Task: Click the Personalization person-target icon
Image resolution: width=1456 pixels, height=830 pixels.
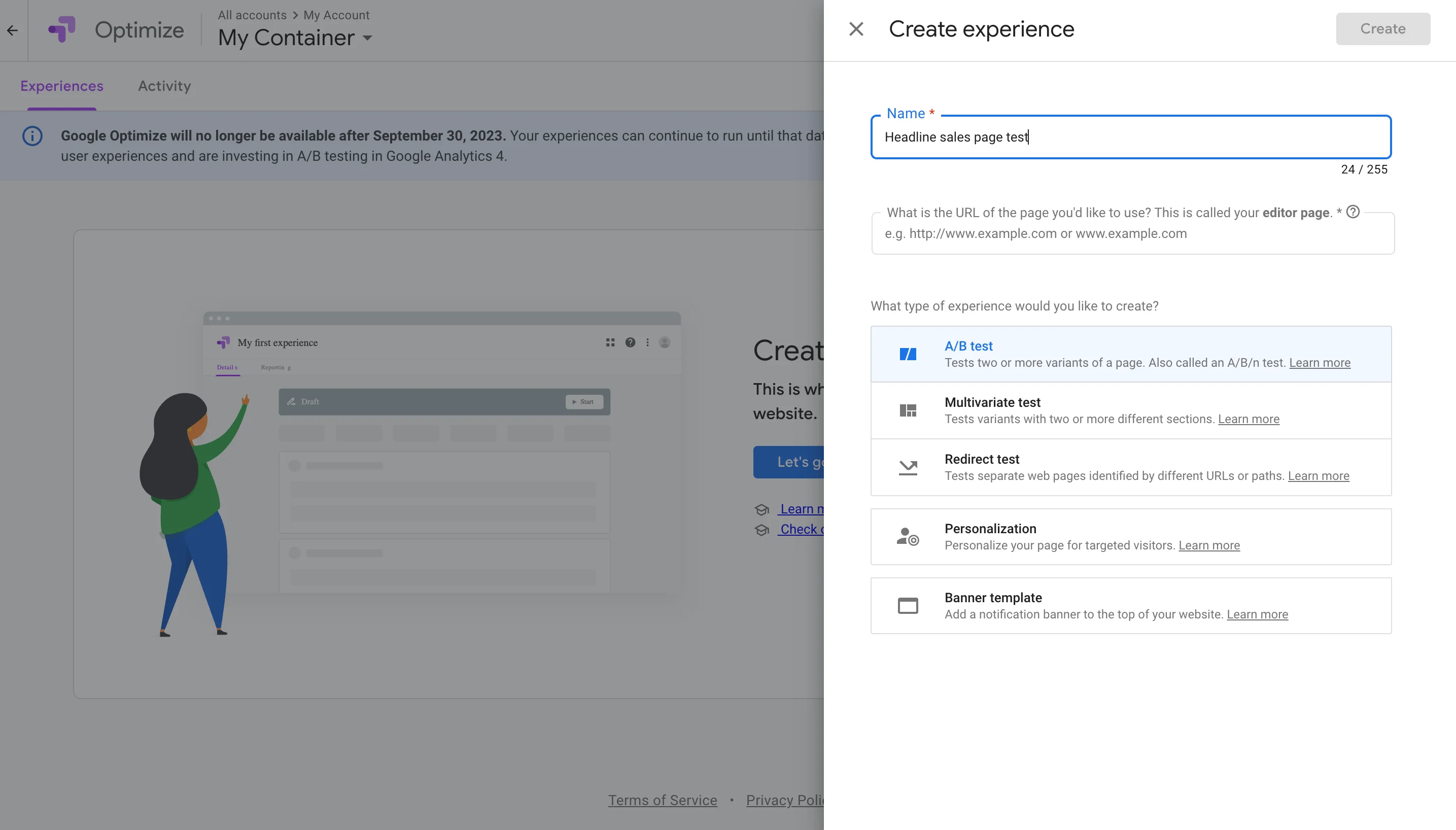Action: click(907, 536)
